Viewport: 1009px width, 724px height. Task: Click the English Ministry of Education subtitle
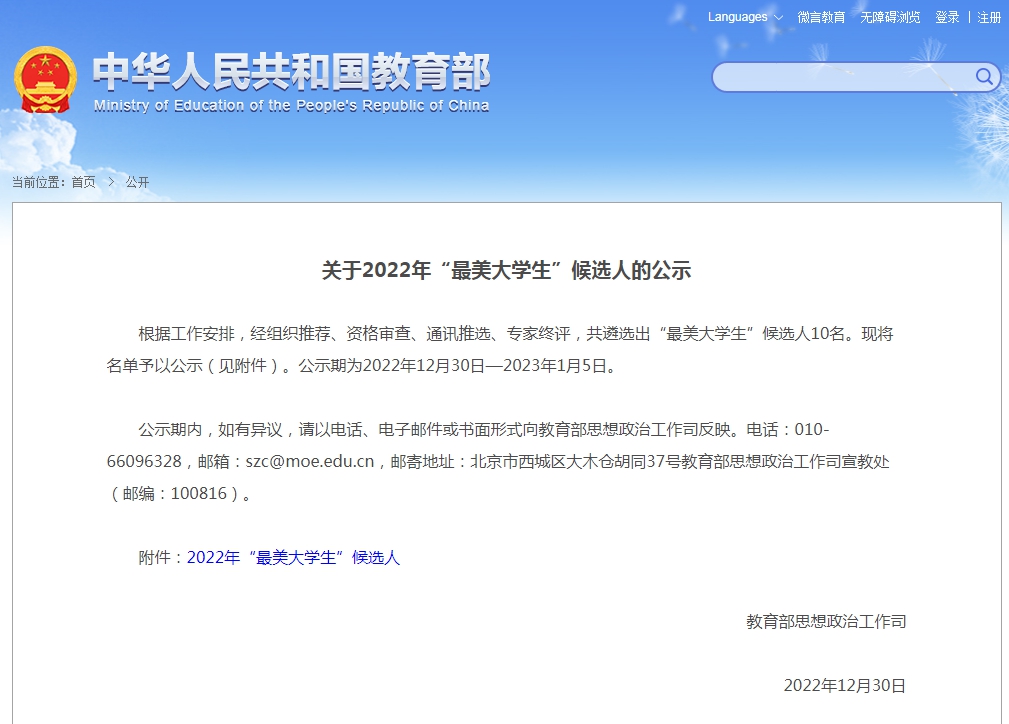click(x=291, y=106)
